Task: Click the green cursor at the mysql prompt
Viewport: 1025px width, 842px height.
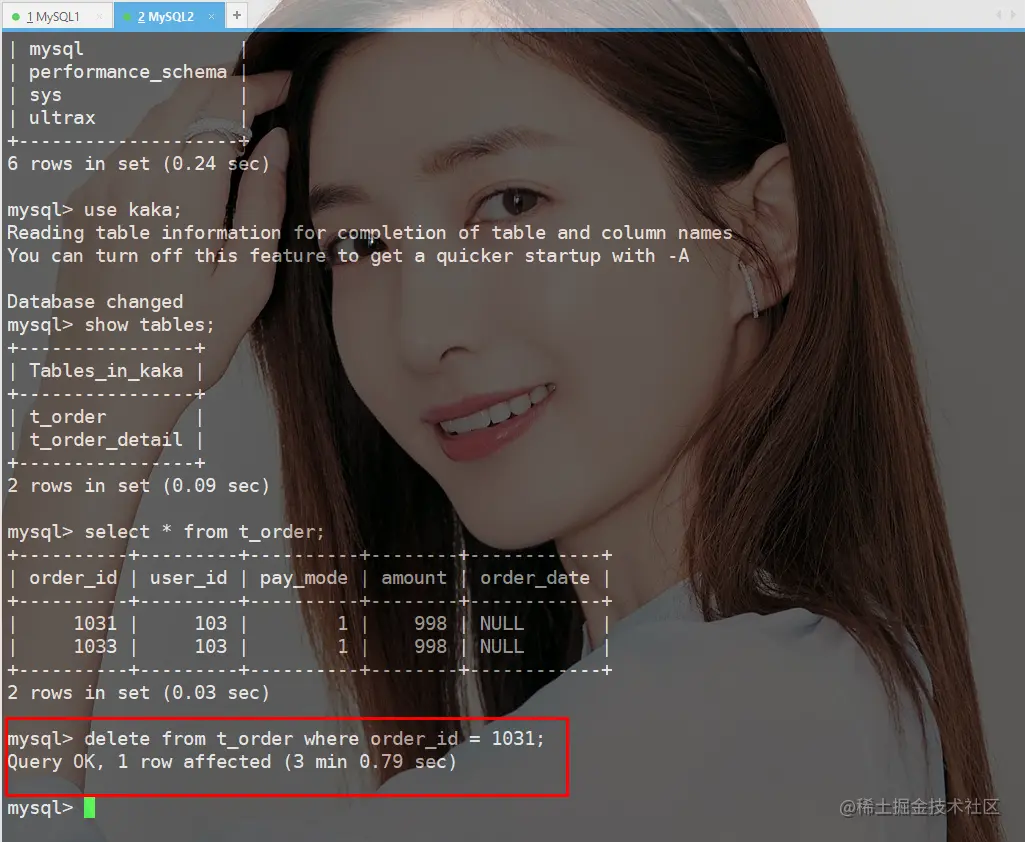Action: (90, 807)
